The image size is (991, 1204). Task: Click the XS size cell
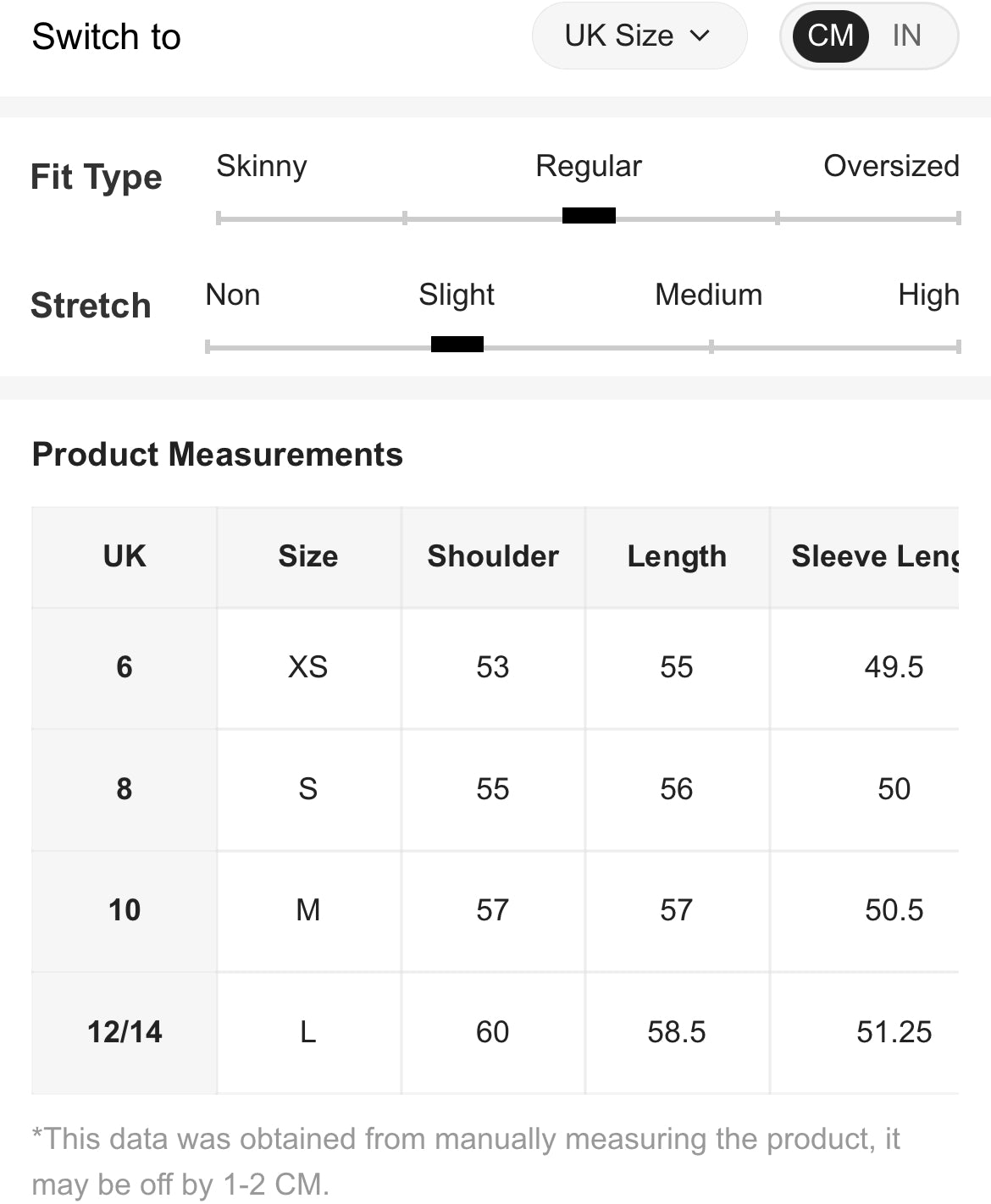pos(308,668)
